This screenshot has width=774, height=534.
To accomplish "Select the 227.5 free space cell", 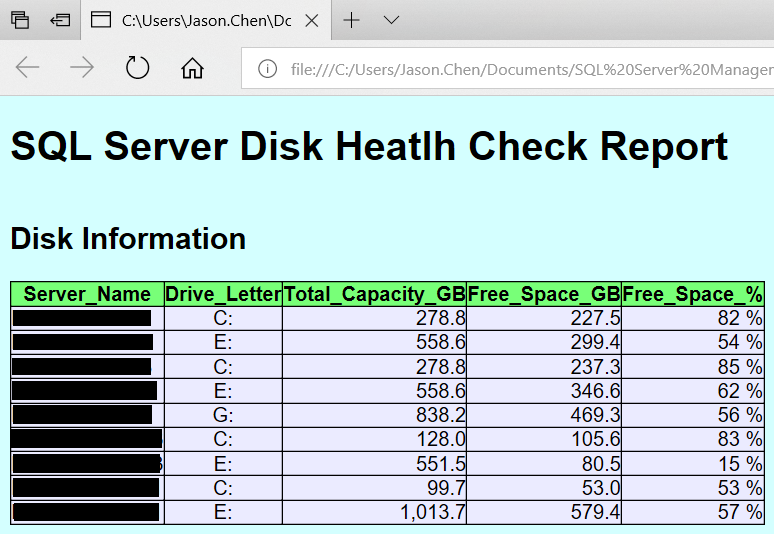I will pyautogui.click(x=544, y=318).
